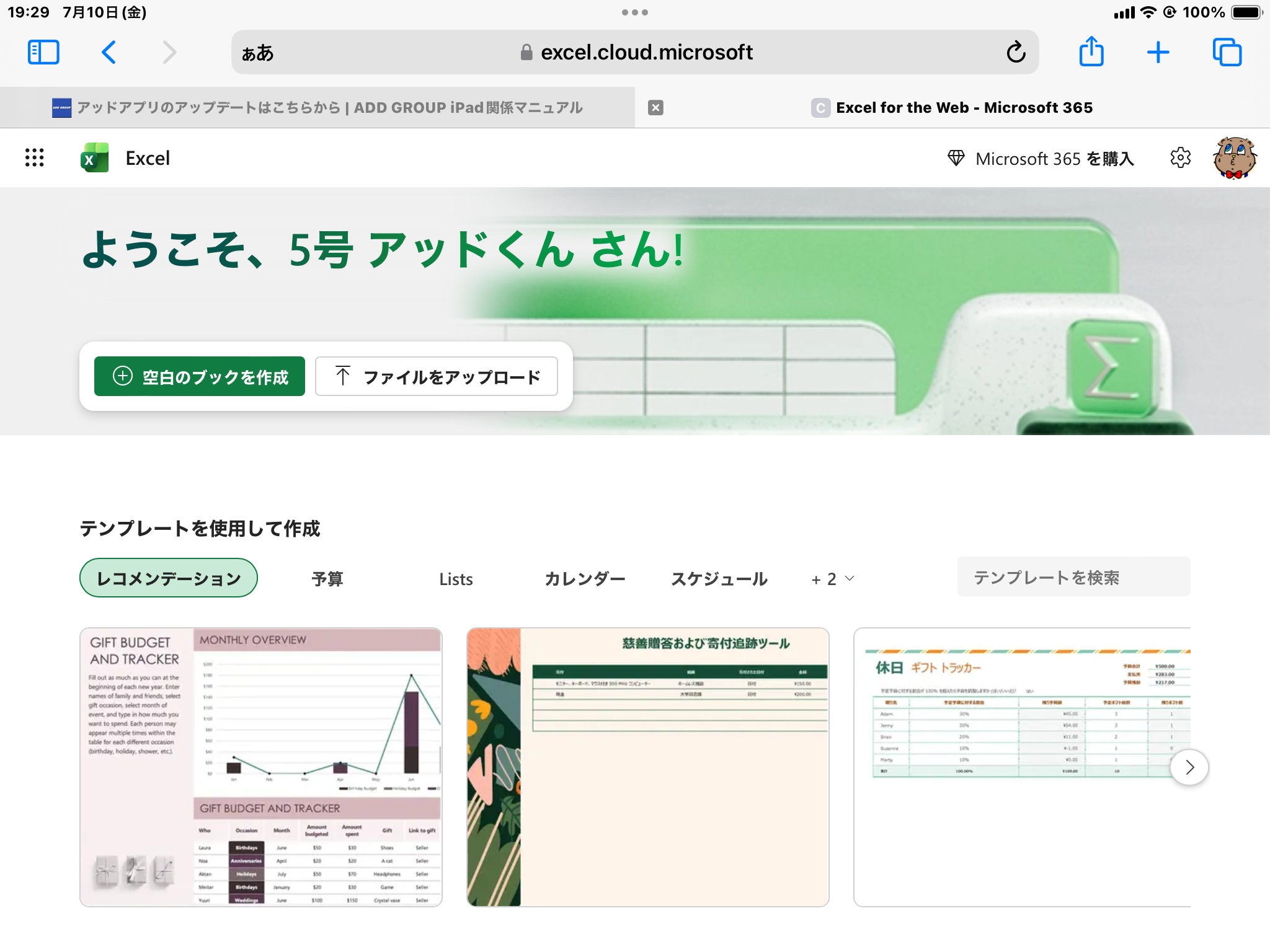
Task: Click the テンプレートを使用して作成 heading
Action: tap(200, 528)
